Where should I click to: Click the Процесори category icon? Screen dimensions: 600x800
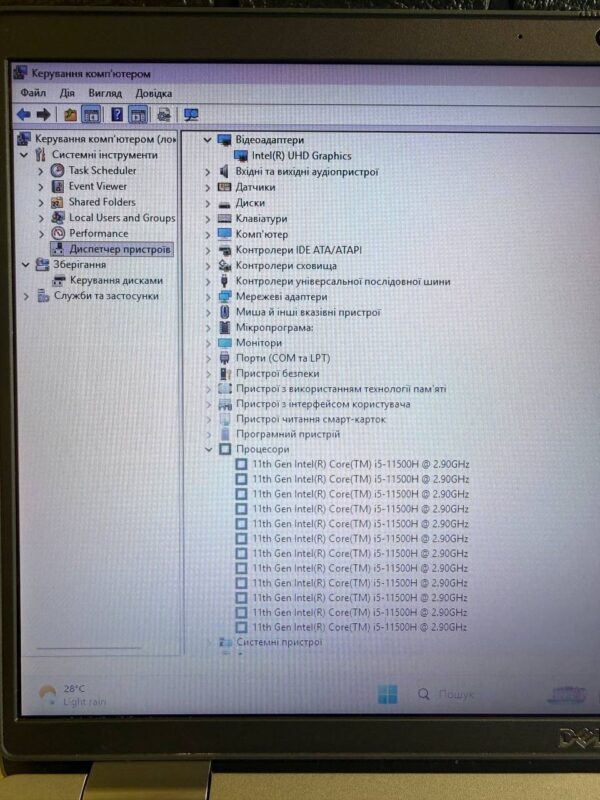coord(225,449)
